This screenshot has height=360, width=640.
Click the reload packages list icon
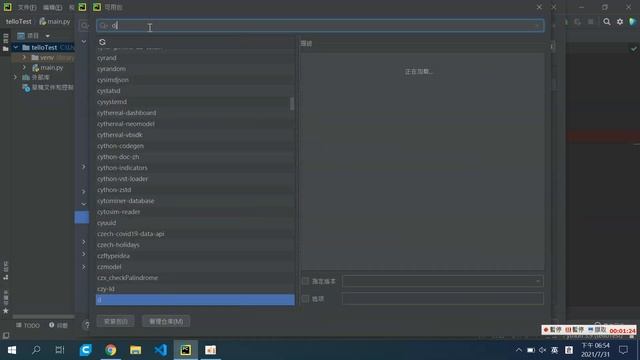click(102, 42)
